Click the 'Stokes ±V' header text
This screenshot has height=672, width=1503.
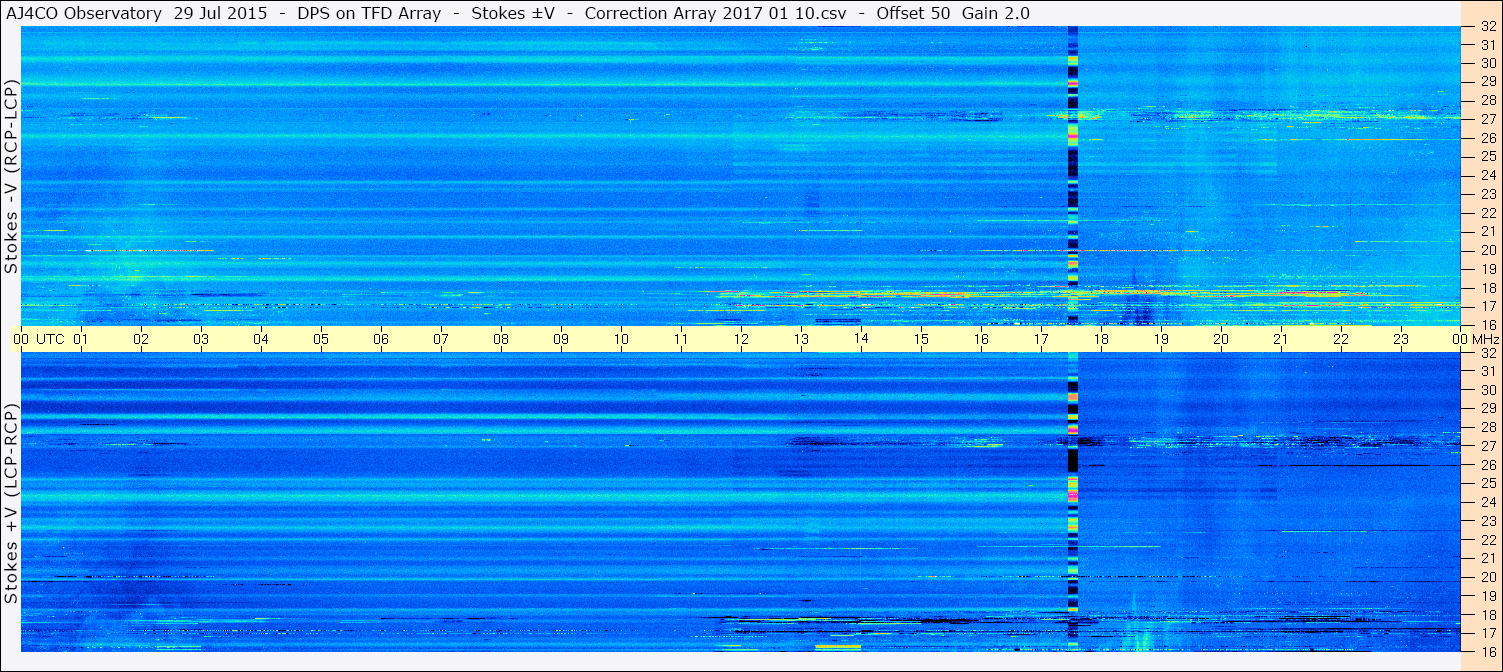(513, 13)
